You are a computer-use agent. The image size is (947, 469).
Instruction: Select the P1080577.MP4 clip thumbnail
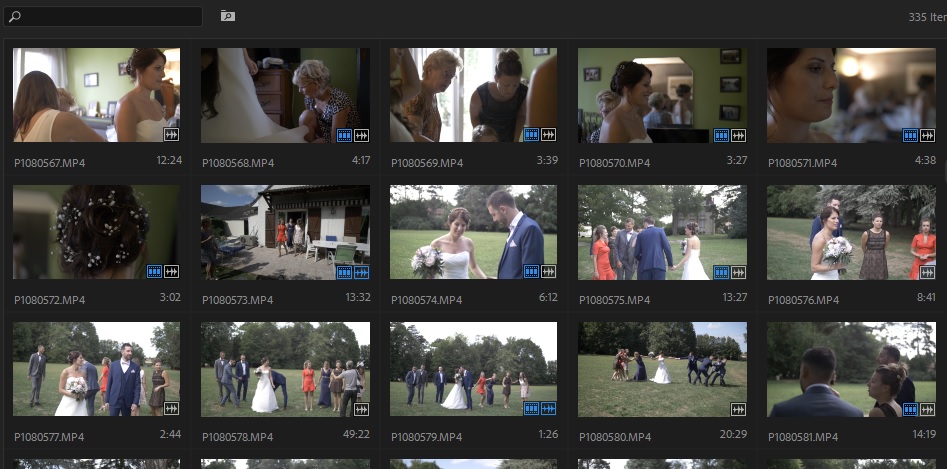tap(97, 369)
